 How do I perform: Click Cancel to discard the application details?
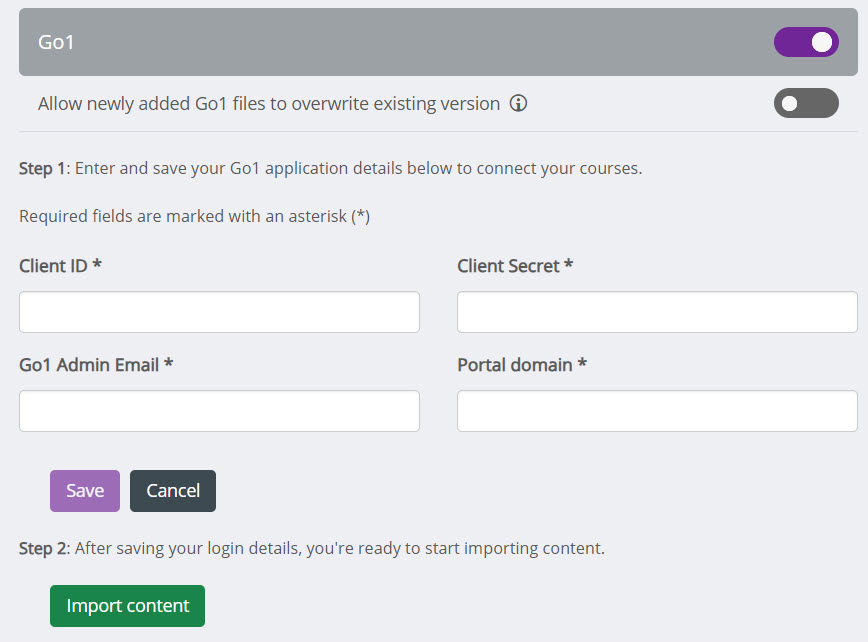click(172, 491)
